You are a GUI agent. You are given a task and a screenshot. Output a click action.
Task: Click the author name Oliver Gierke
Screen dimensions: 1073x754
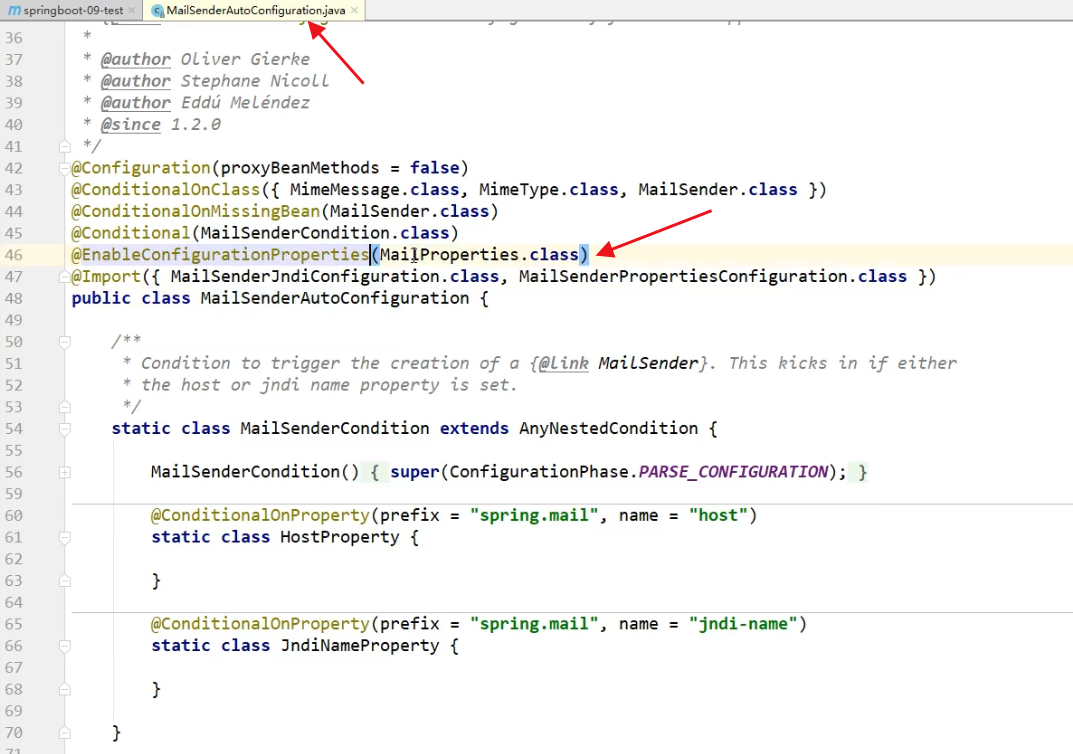[245, 60]
